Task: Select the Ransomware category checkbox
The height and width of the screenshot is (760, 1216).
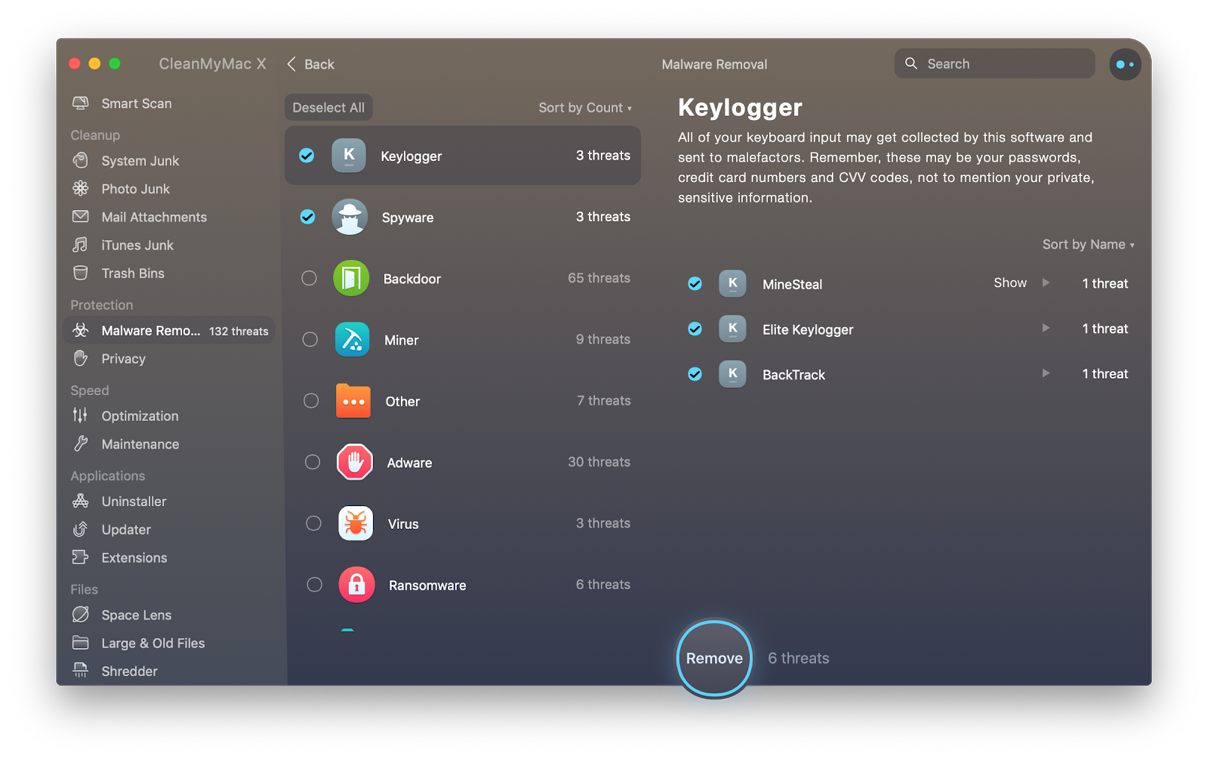Action: (314, 584)
